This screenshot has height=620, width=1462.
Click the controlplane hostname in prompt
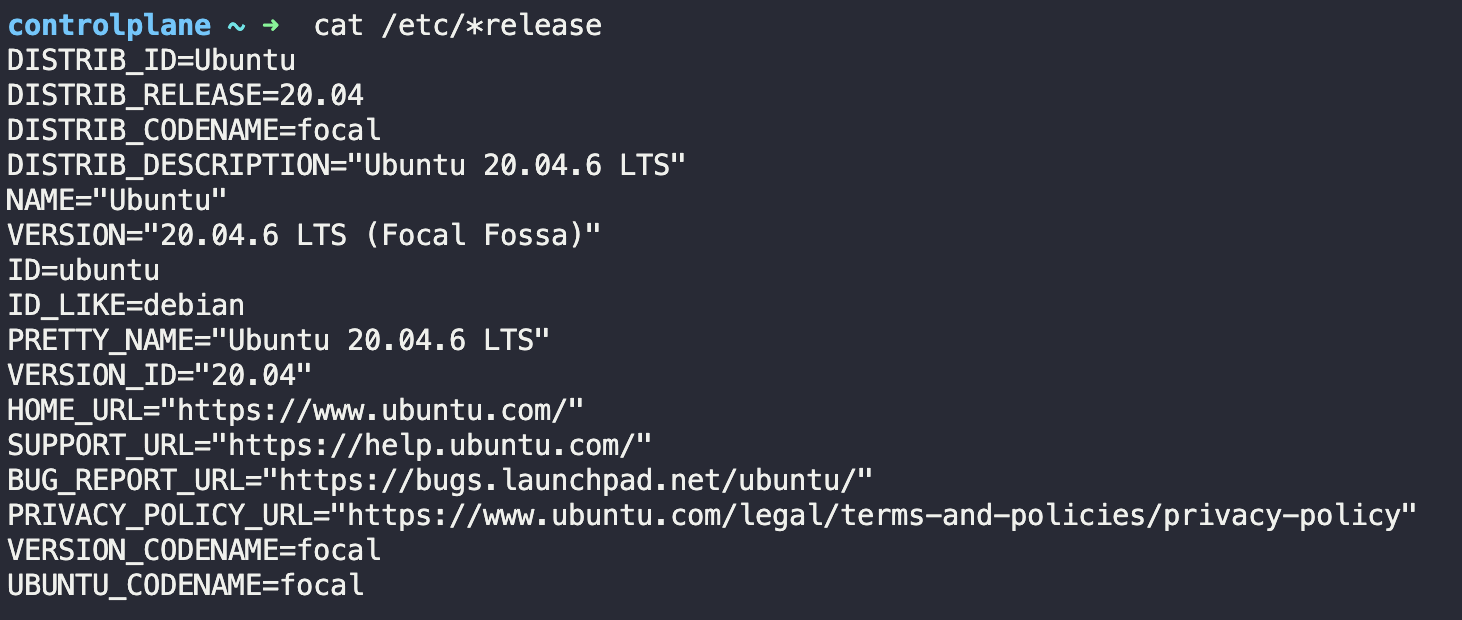[x=110, y=26]
